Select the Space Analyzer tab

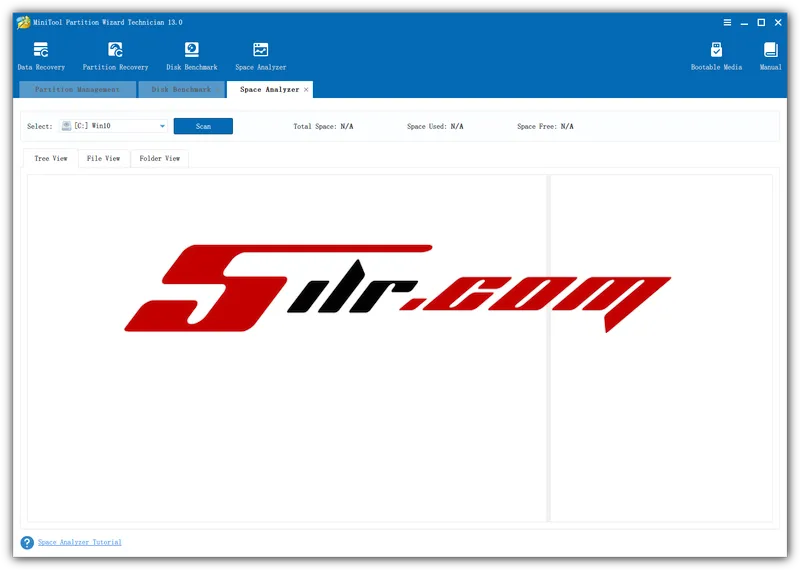pyautogui.click(x=269, y=89)
